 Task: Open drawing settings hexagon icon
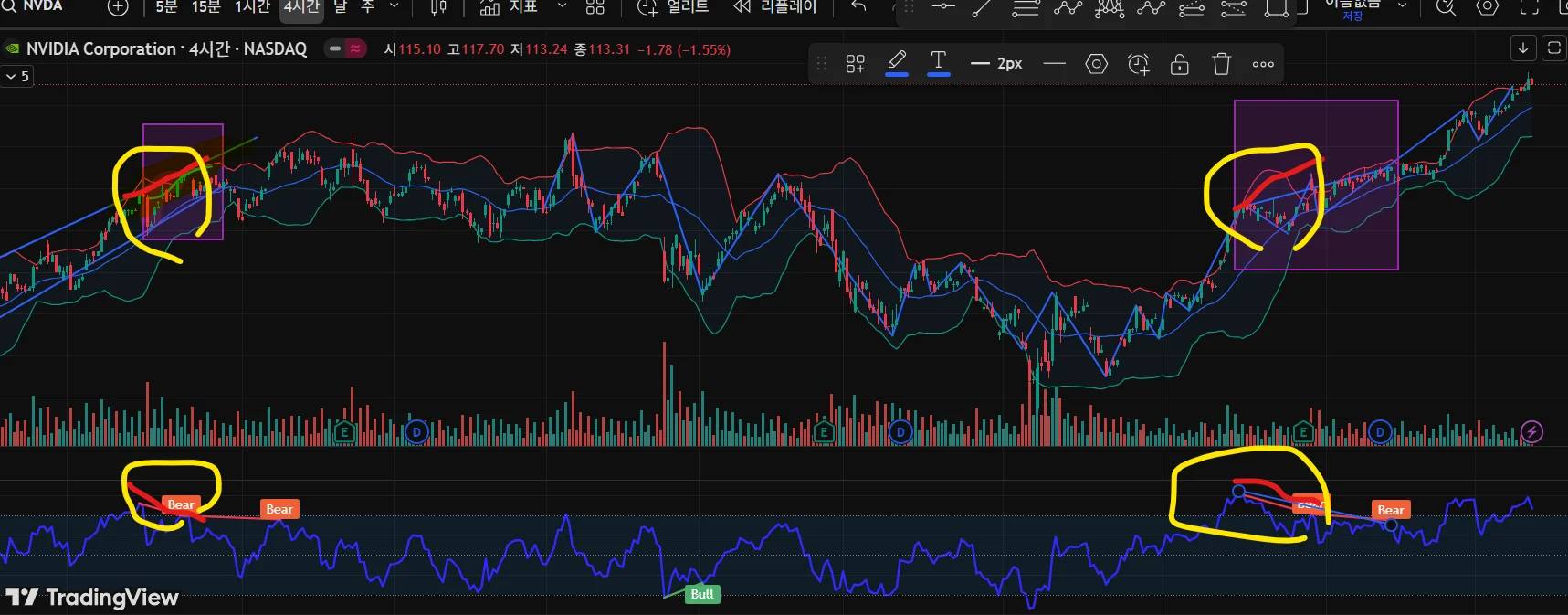click(x=1096, y=64)
